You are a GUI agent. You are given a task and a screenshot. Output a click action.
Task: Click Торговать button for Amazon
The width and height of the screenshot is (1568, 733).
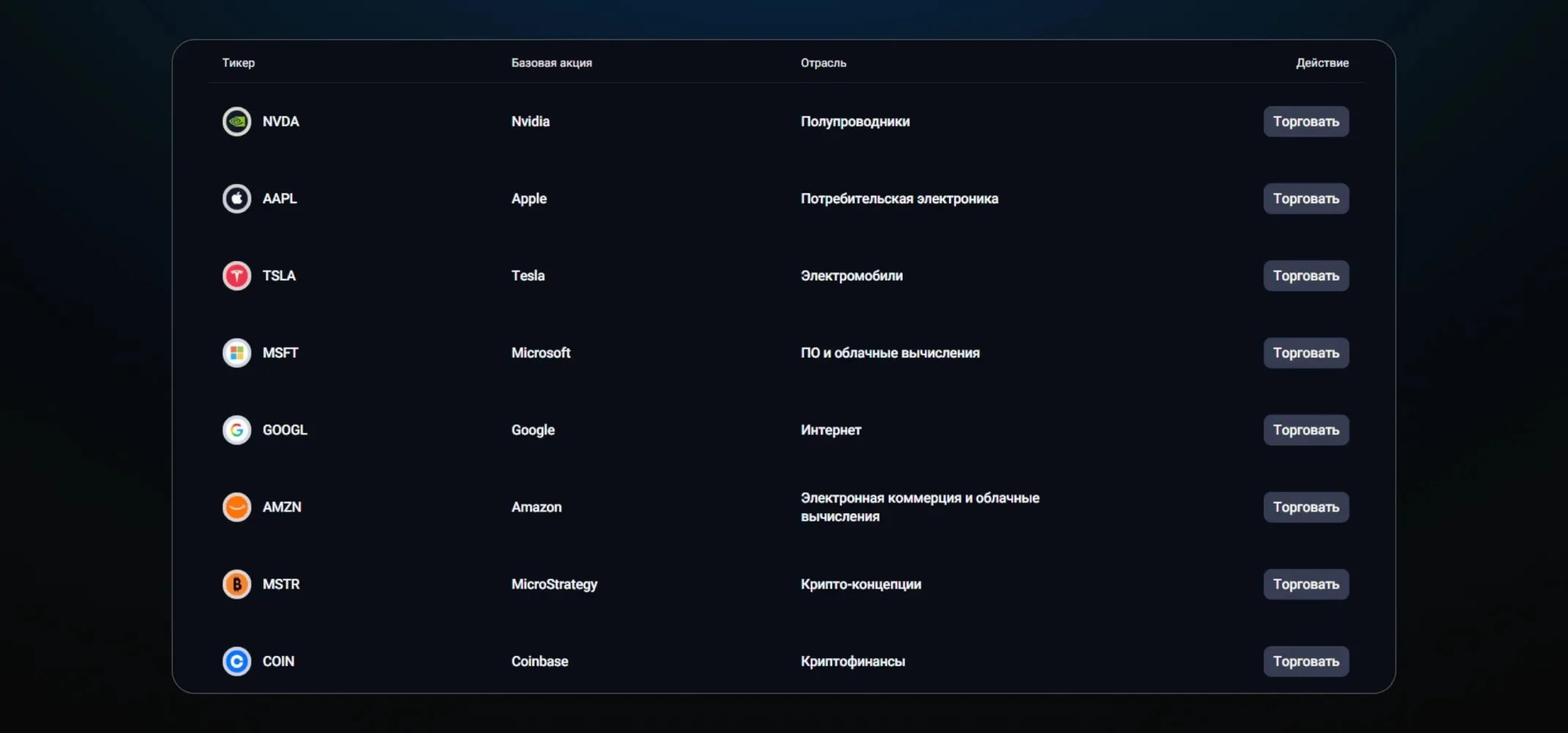(1306, 507)
